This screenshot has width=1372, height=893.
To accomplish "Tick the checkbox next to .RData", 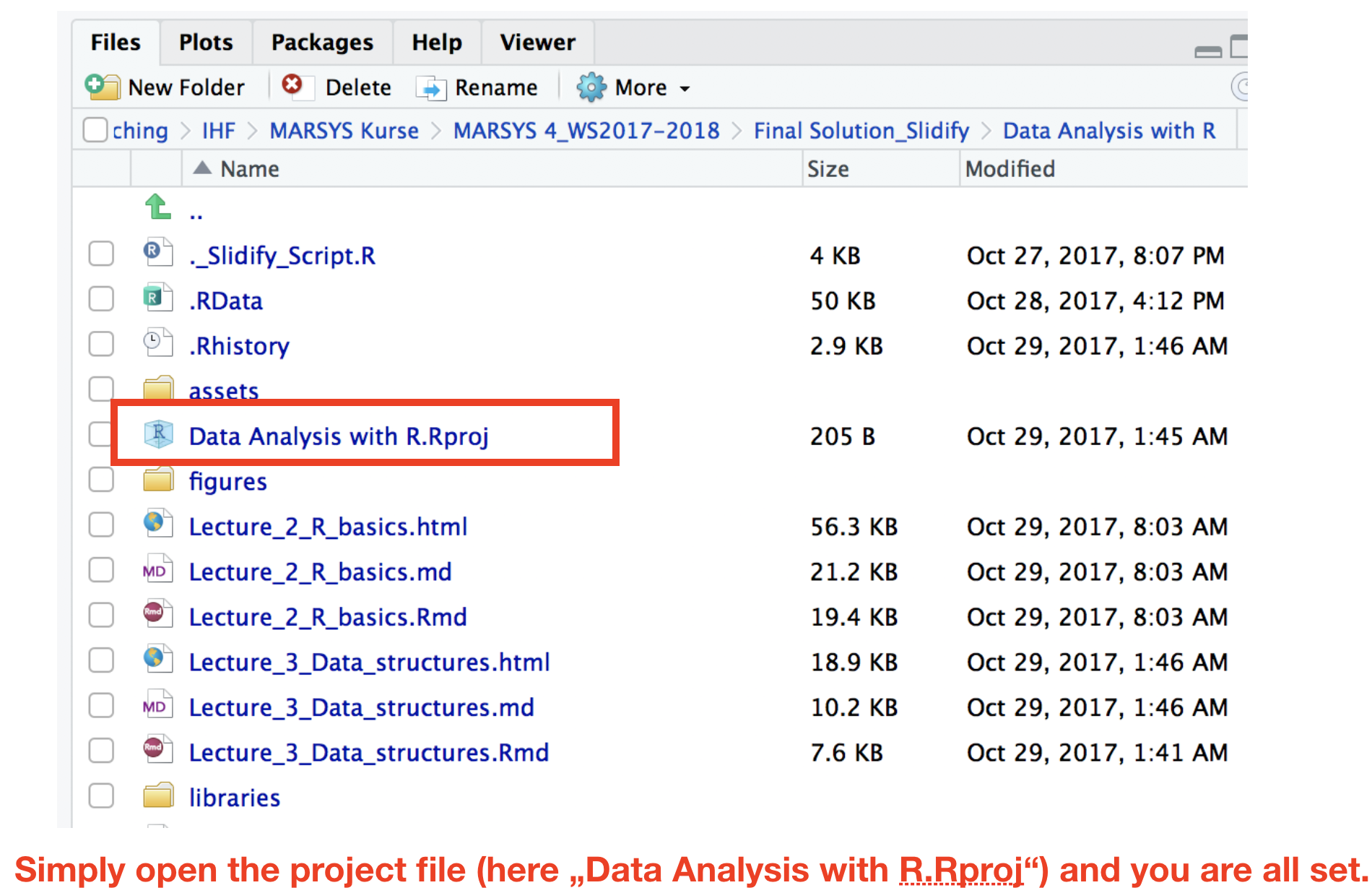I will pos(101,299).
